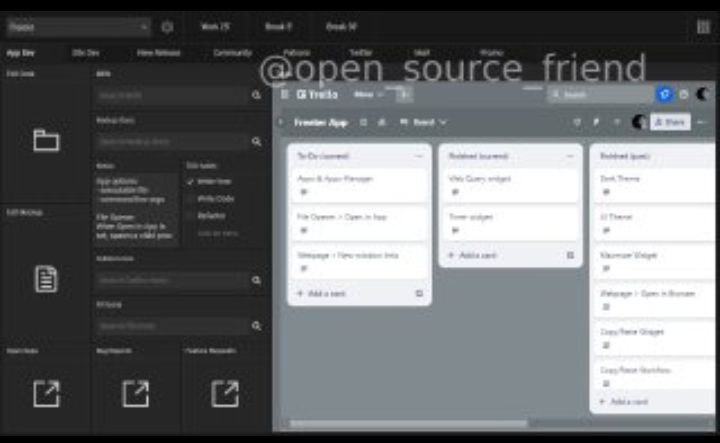Launch the Bug Reports external link icon

tap(135, 393)
